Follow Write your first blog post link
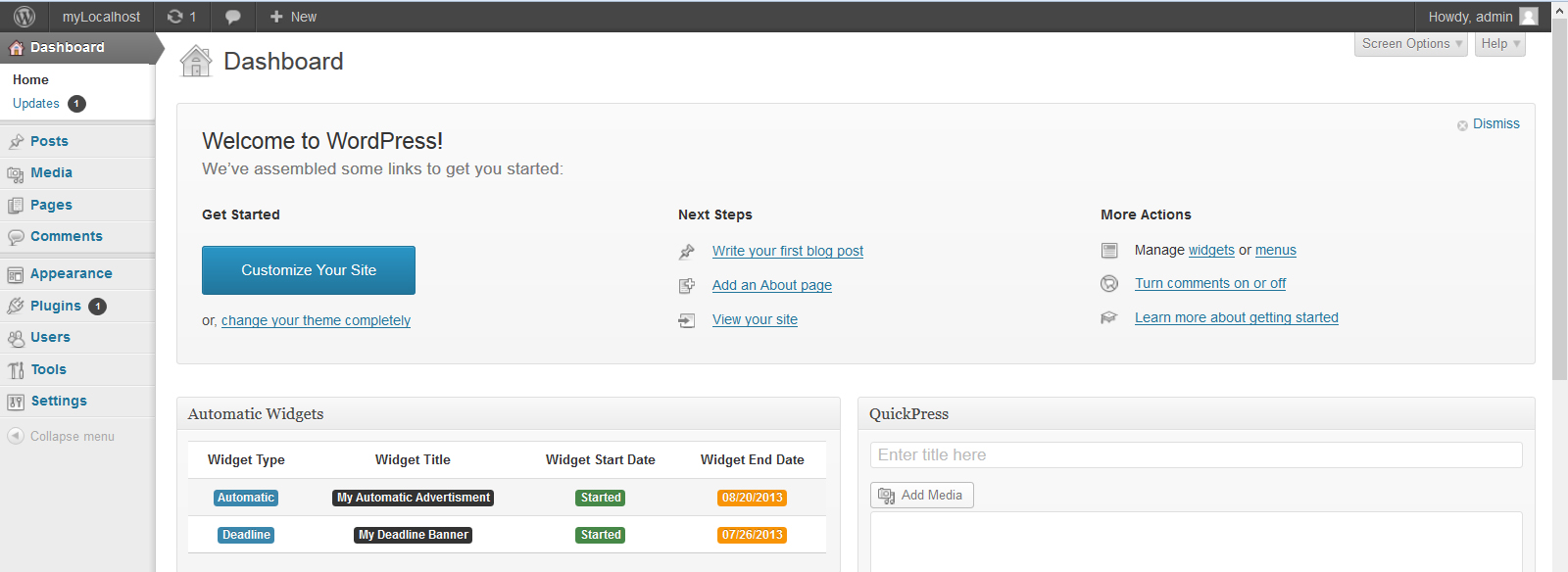 [788, 251]
